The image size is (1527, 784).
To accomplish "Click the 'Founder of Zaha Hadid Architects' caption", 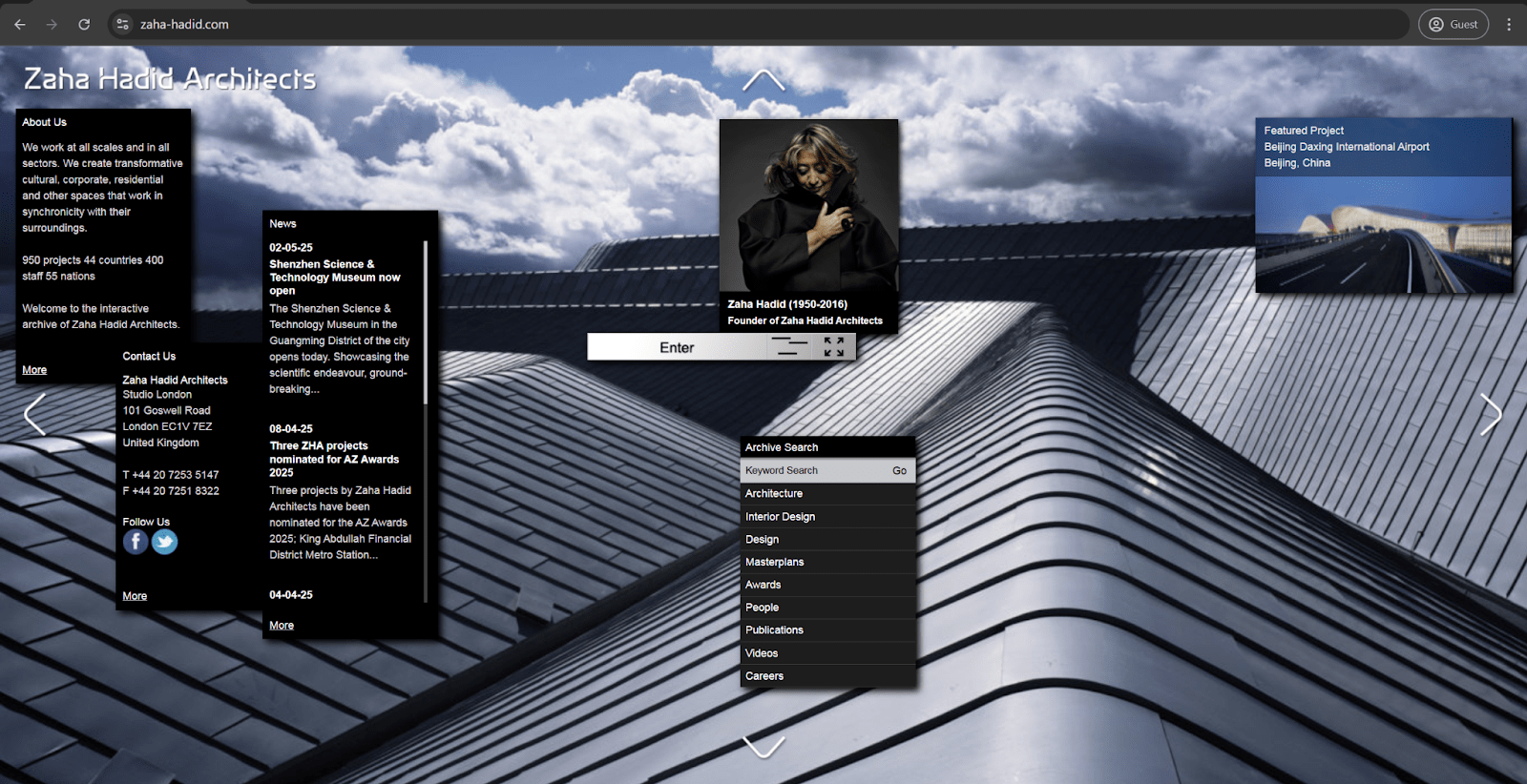I will click(805, 320).
